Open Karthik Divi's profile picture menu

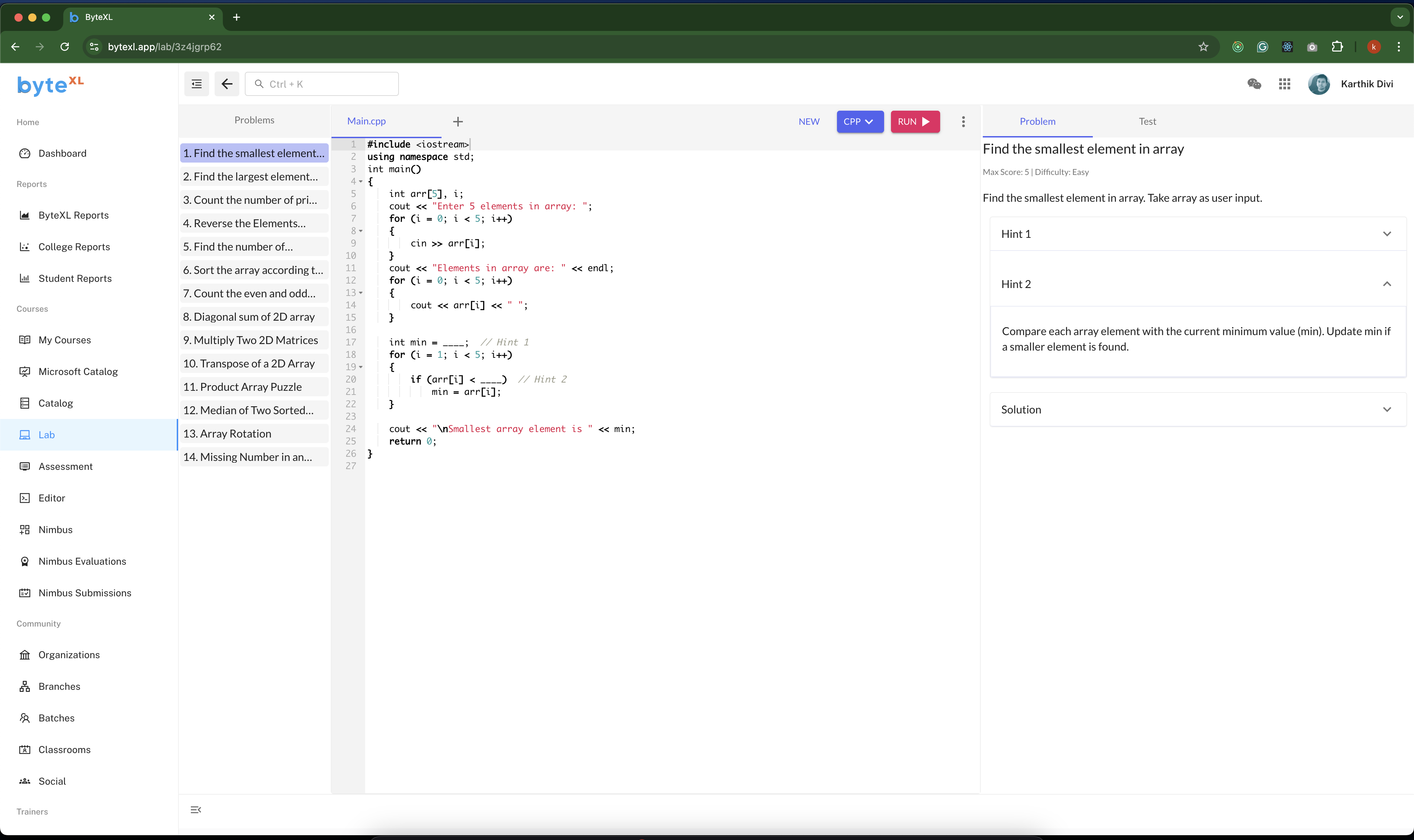[x=1319, y=83]
